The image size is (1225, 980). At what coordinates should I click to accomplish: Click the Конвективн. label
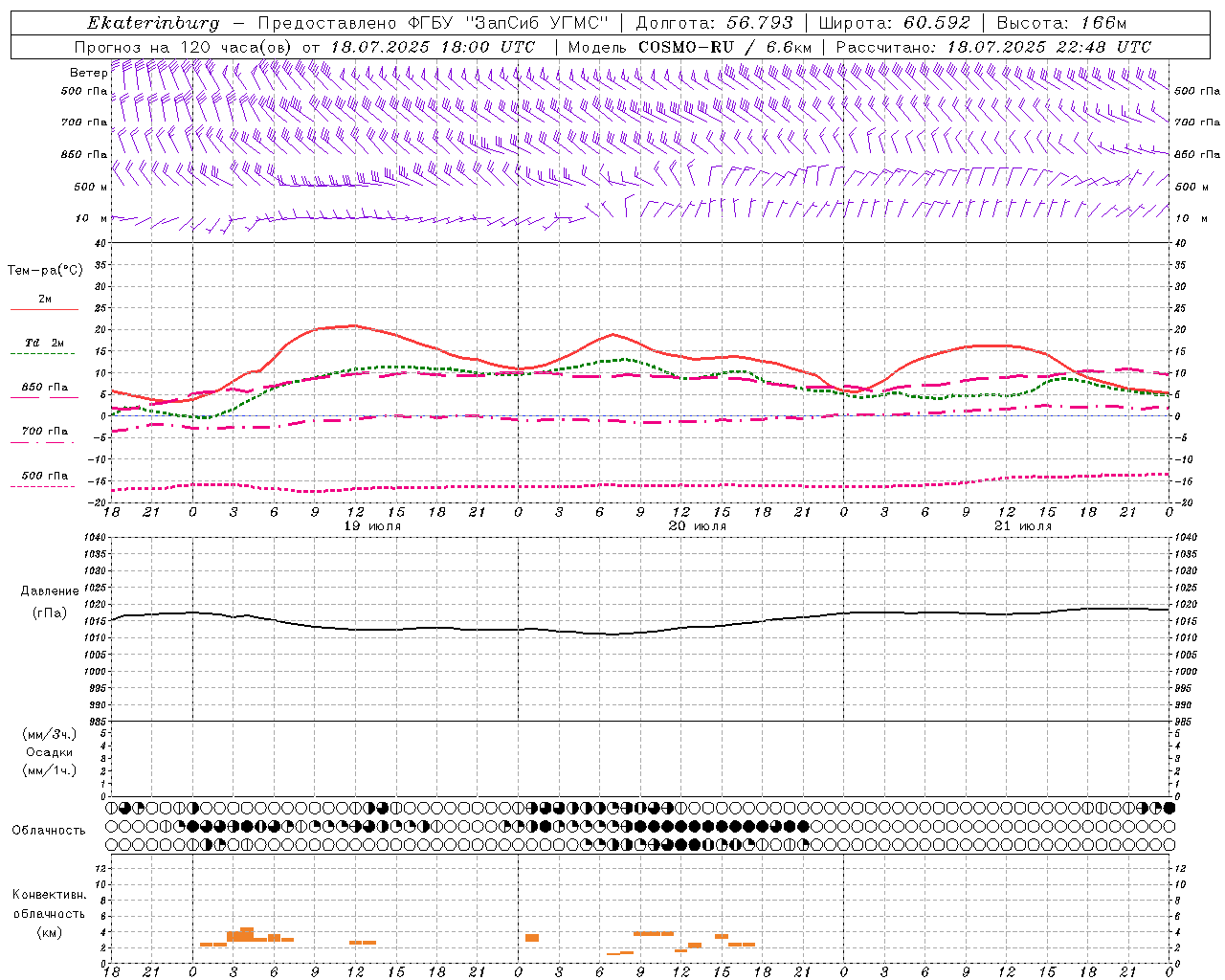click(x=50, y=895)
